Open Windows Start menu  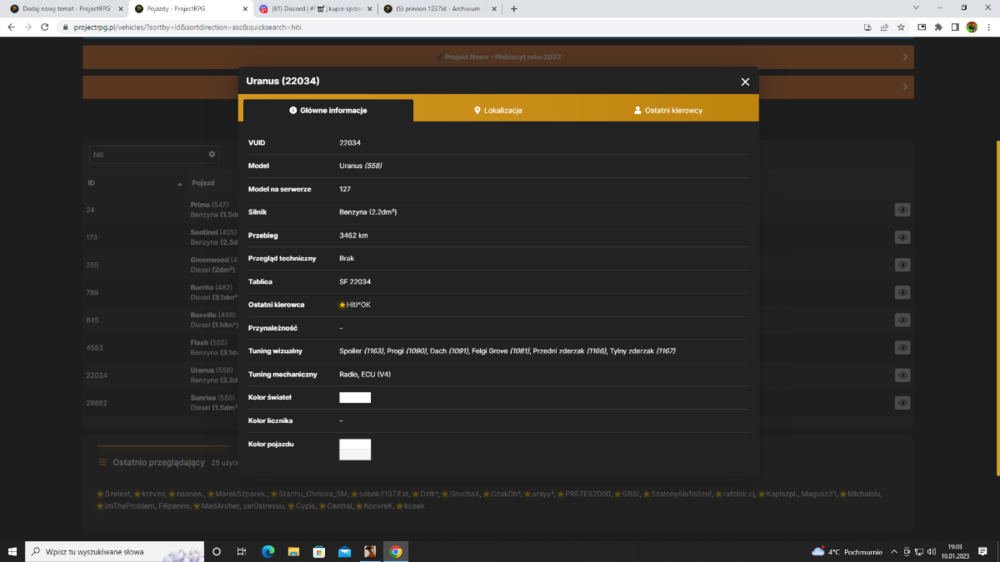coord(12,552)
